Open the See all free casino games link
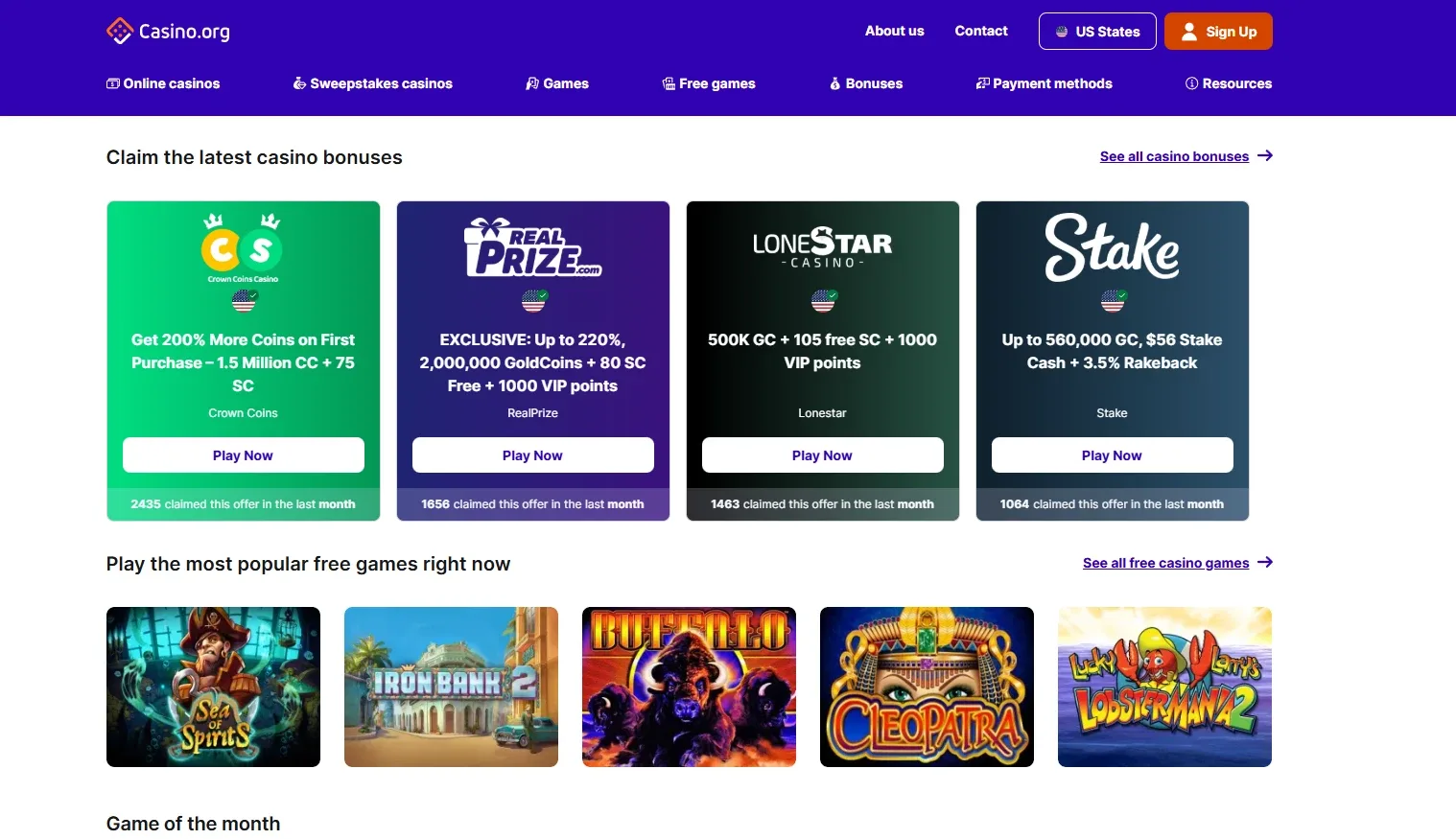The image size is (1456, 839). tap(1165, 563)
